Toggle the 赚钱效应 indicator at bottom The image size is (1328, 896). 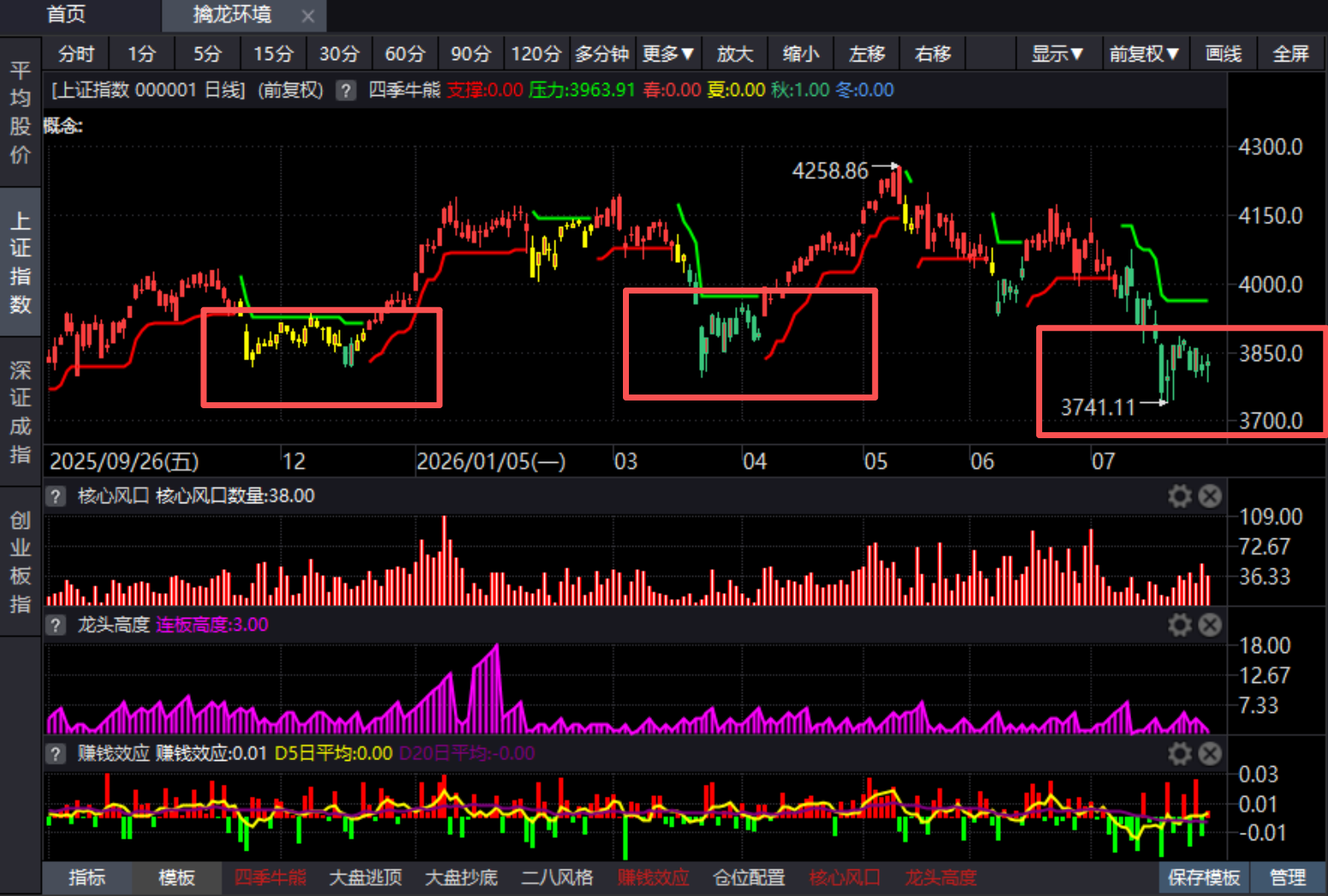(654, 878)
